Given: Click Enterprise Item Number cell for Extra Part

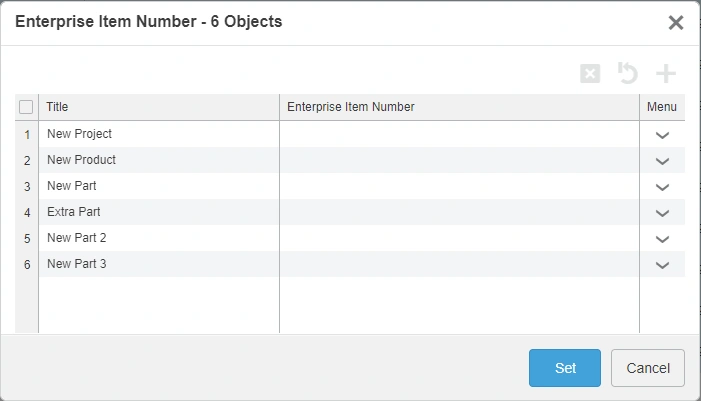Looking at the screenshot, I should pyautogui.click(x=459, y=212).
